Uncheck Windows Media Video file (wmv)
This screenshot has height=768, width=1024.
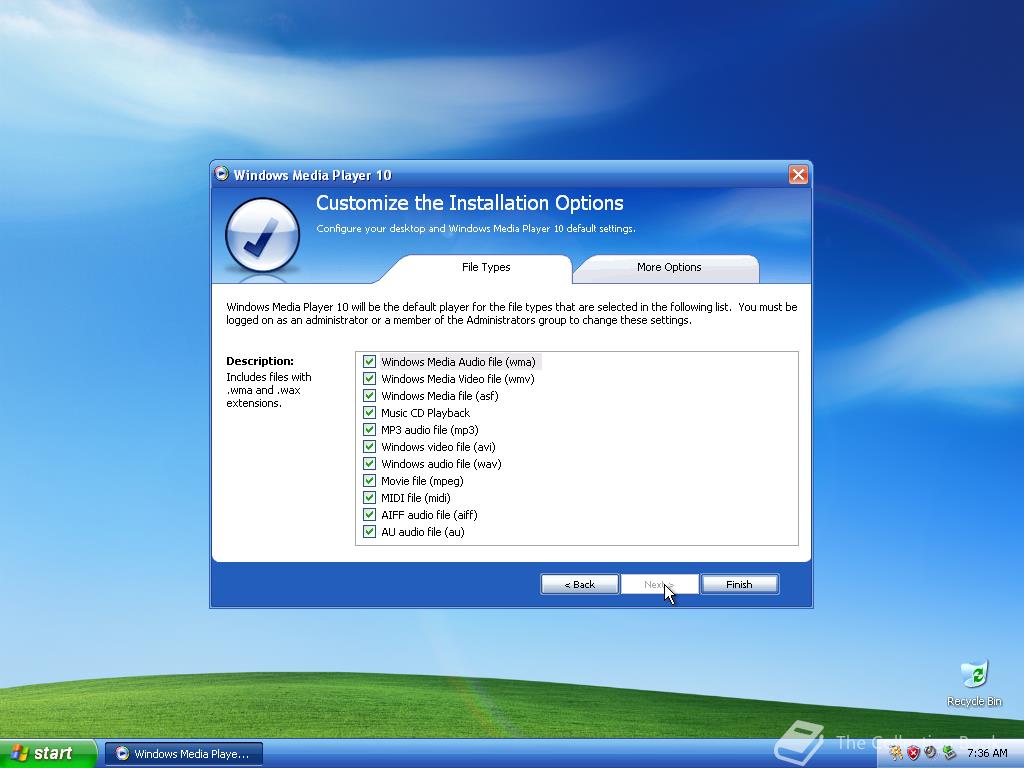(x=370, y=379)
